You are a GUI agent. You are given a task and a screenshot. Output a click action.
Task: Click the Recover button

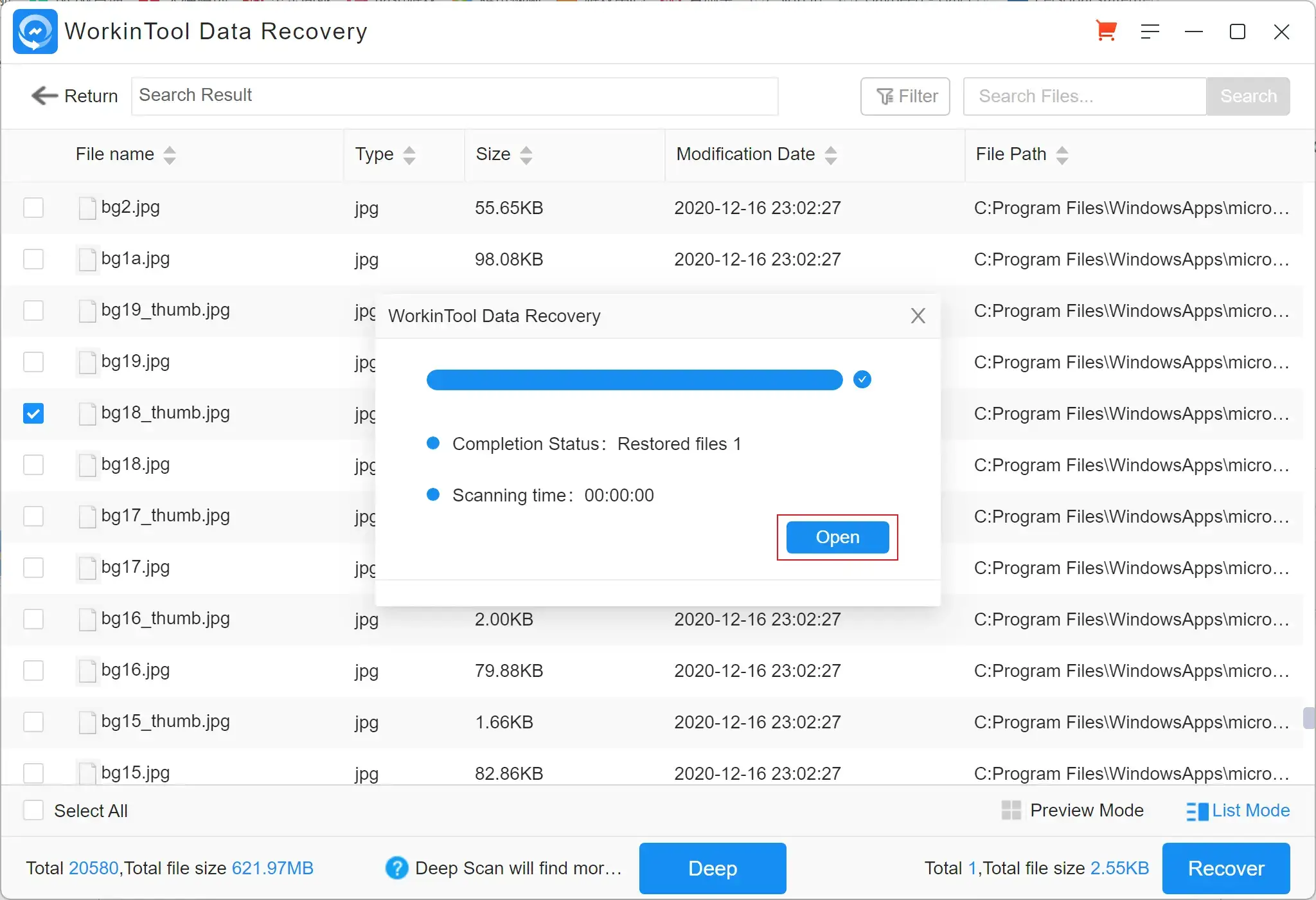[1226, 868]
